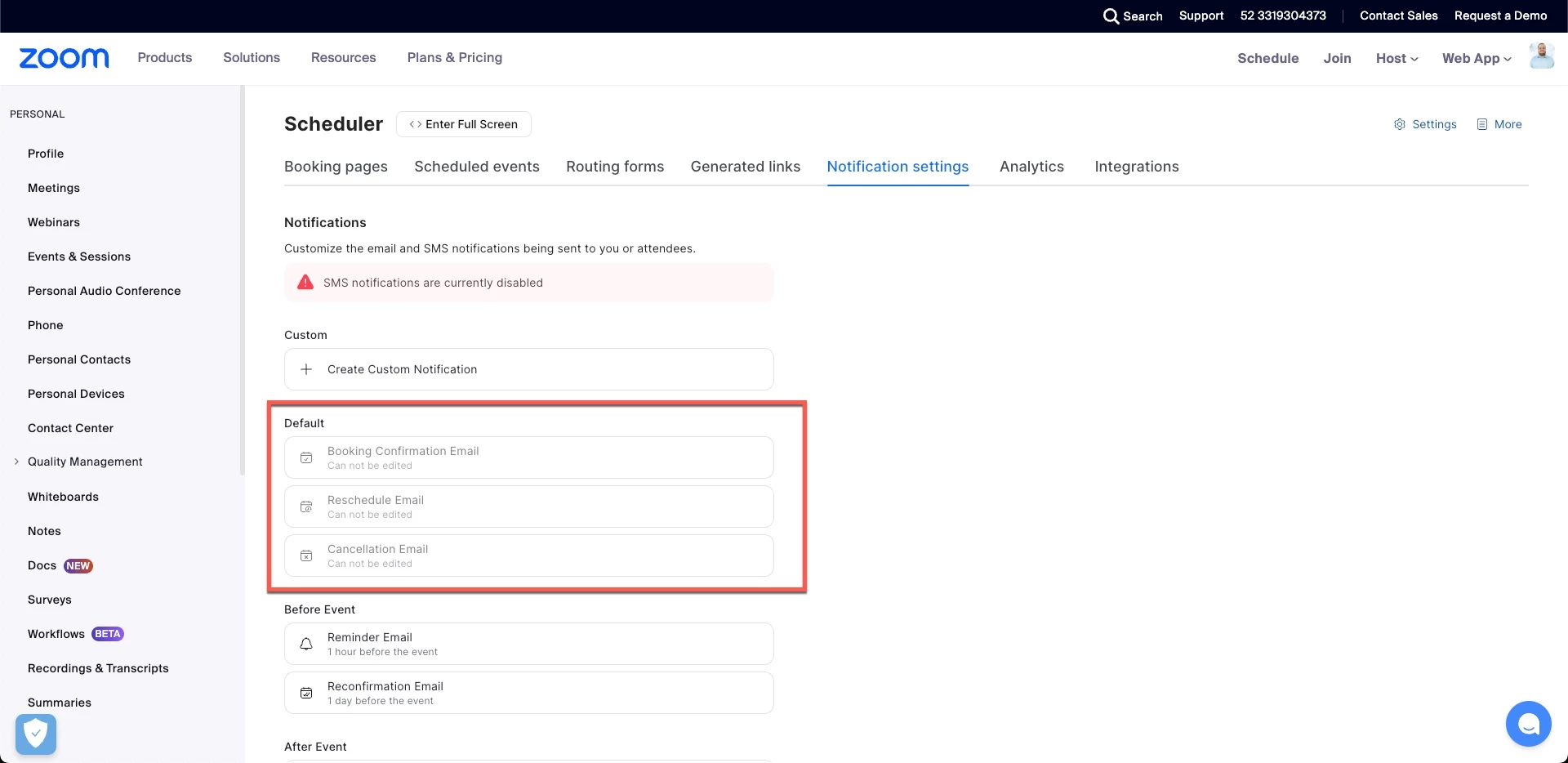Switch to the Generated links tab
The width and height of the screenshot is (1568, 763).
tap(746, 167)
